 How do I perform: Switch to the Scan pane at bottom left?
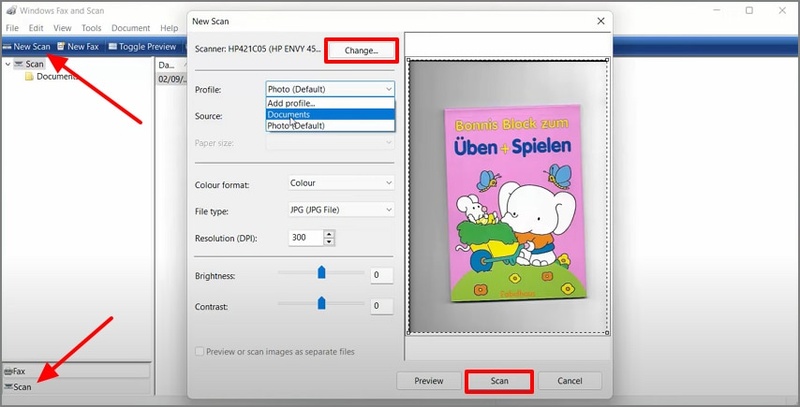tap(77, 387)
